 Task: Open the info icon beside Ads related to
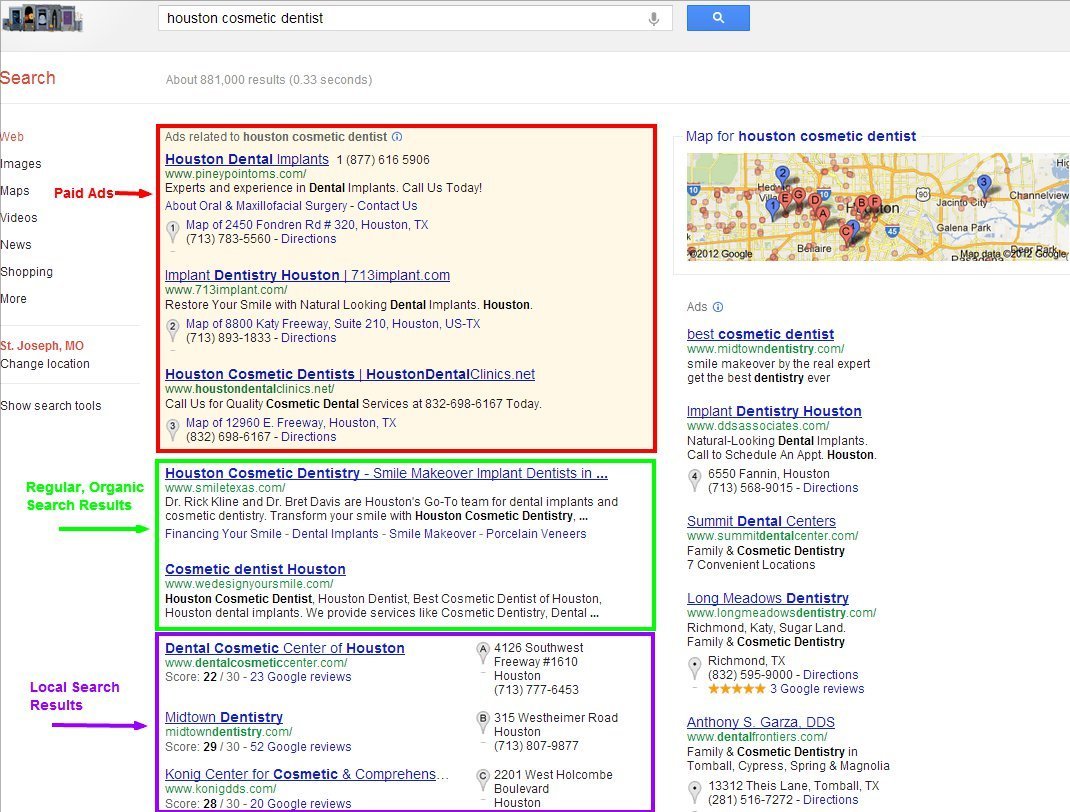pos(397,136)
